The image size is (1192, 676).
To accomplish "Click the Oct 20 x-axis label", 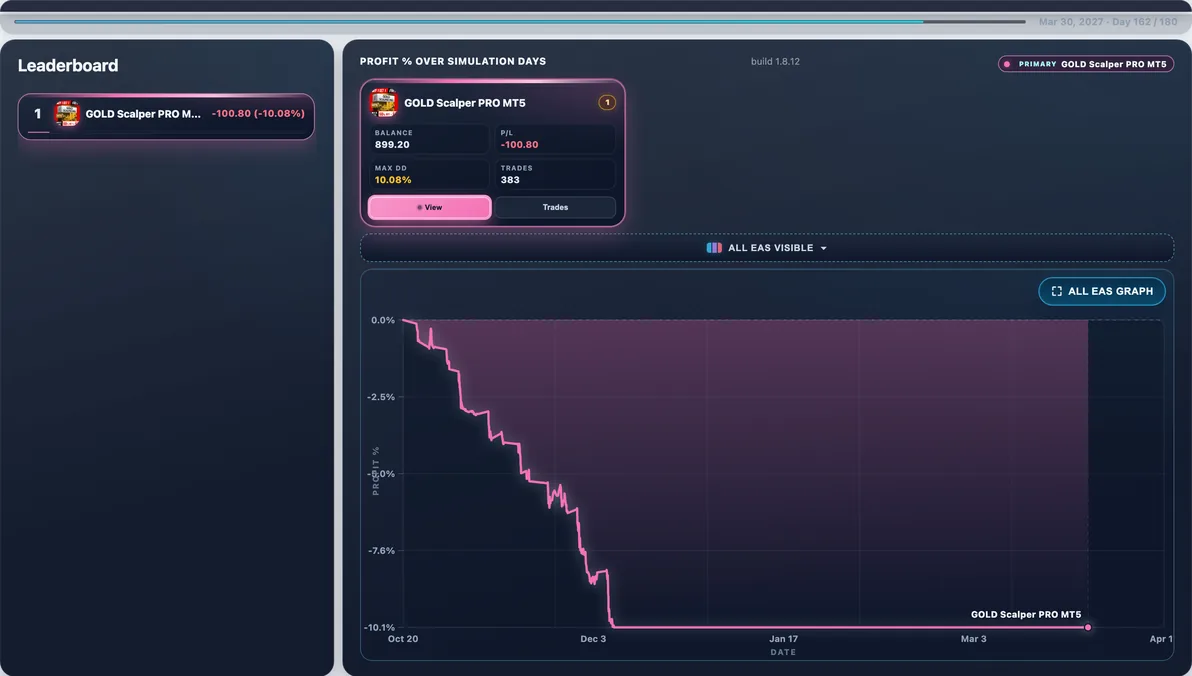I will click(403, 639).
